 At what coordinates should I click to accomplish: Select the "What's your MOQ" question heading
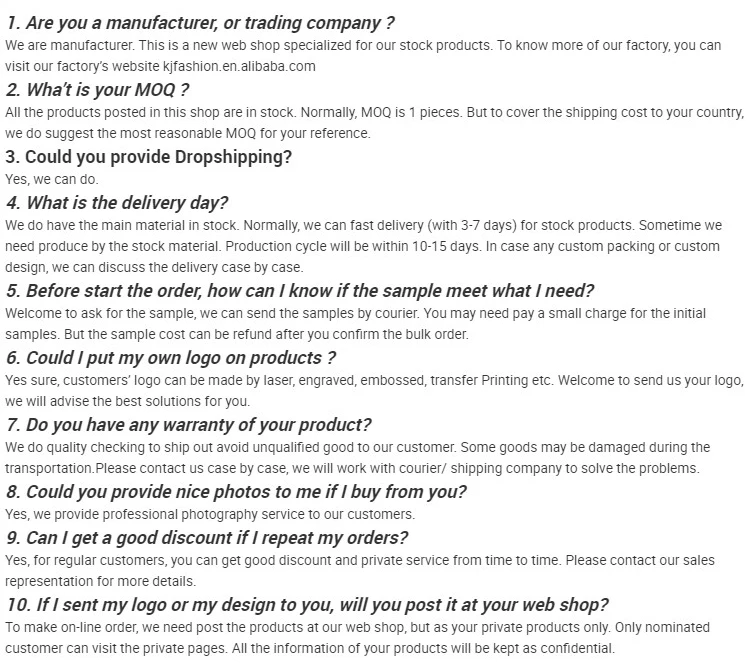[98, 90]
